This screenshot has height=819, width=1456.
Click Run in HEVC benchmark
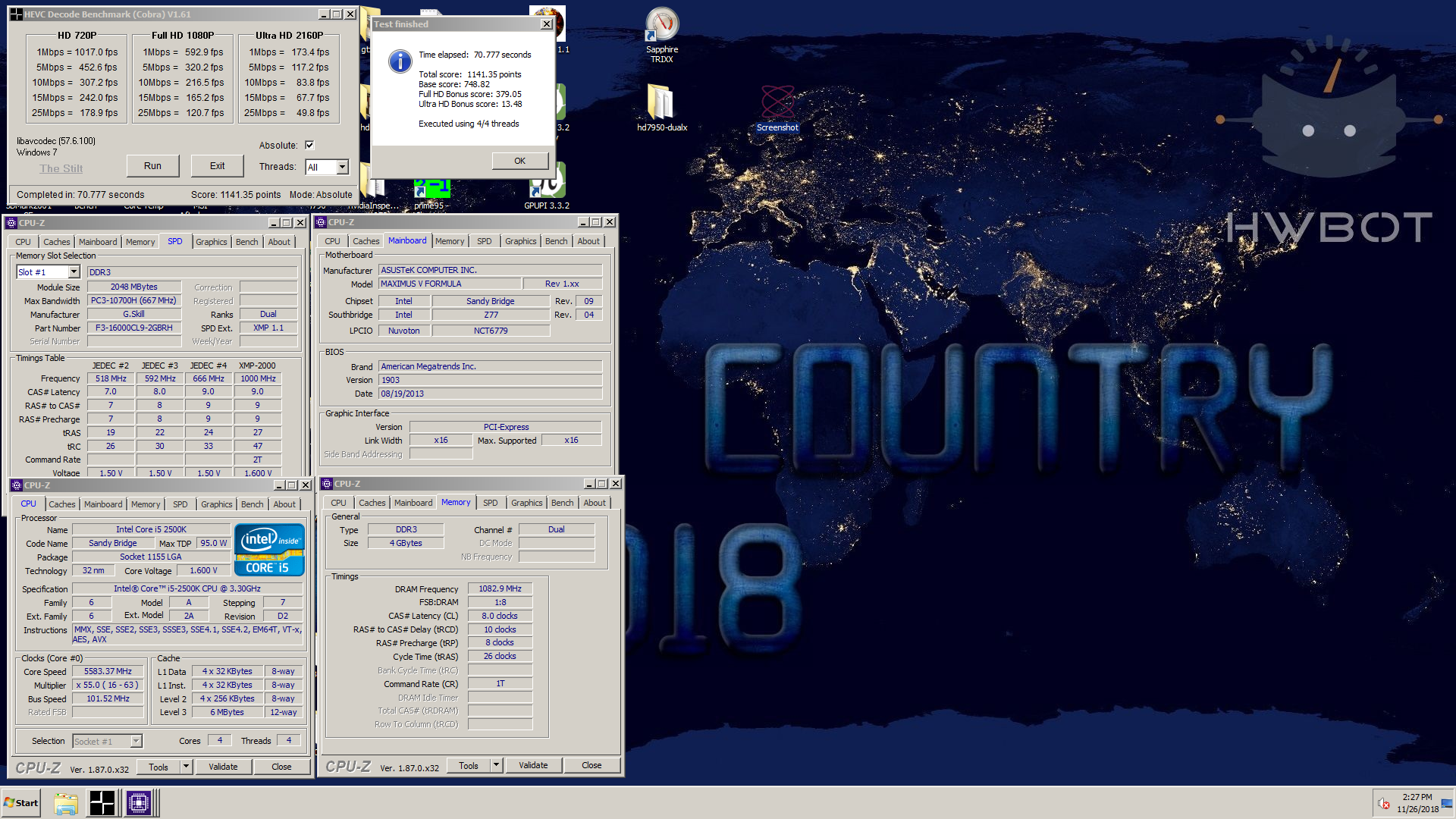(152, 166)
